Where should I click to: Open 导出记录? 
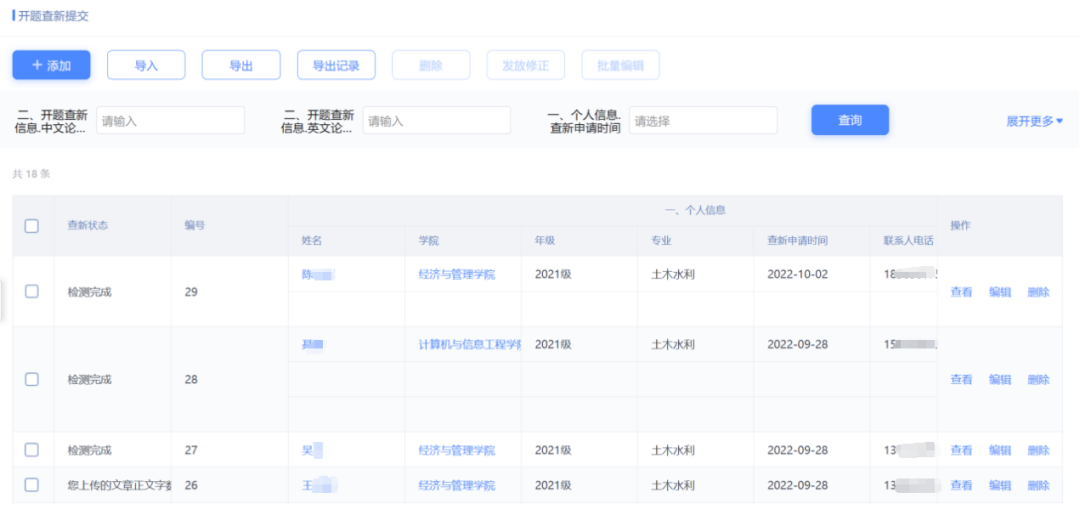(x=336, y=65)
